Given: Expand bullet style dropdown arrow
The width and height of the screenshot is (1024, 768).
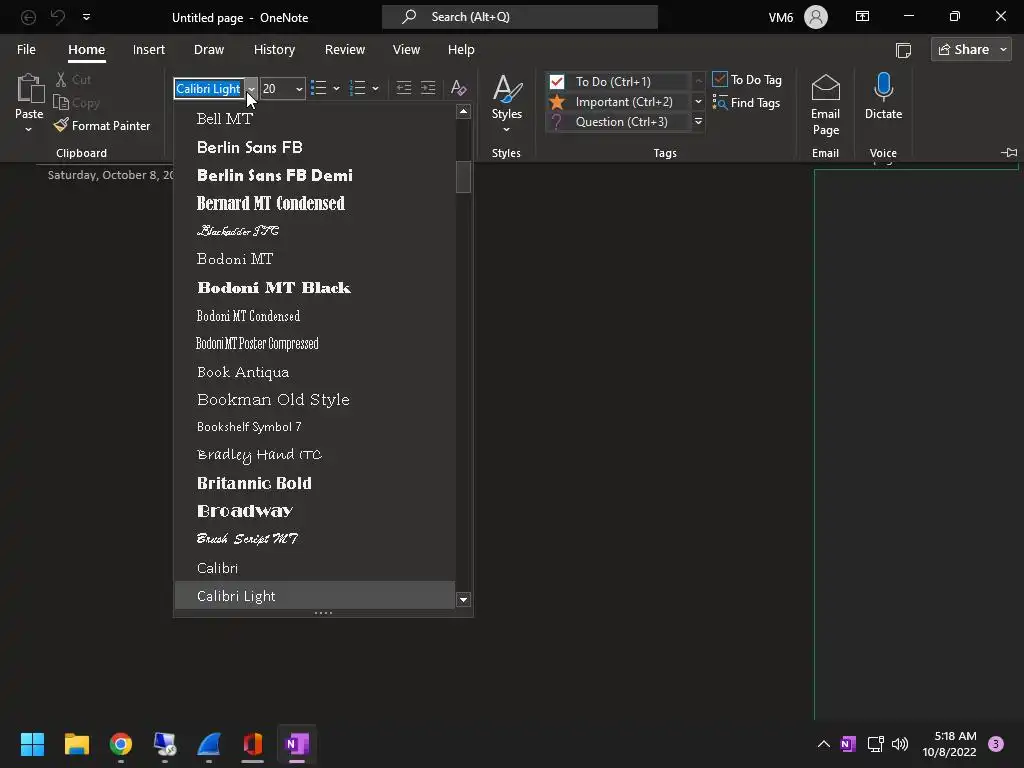Looking at the screenshot, I should [x=336, y=88].
